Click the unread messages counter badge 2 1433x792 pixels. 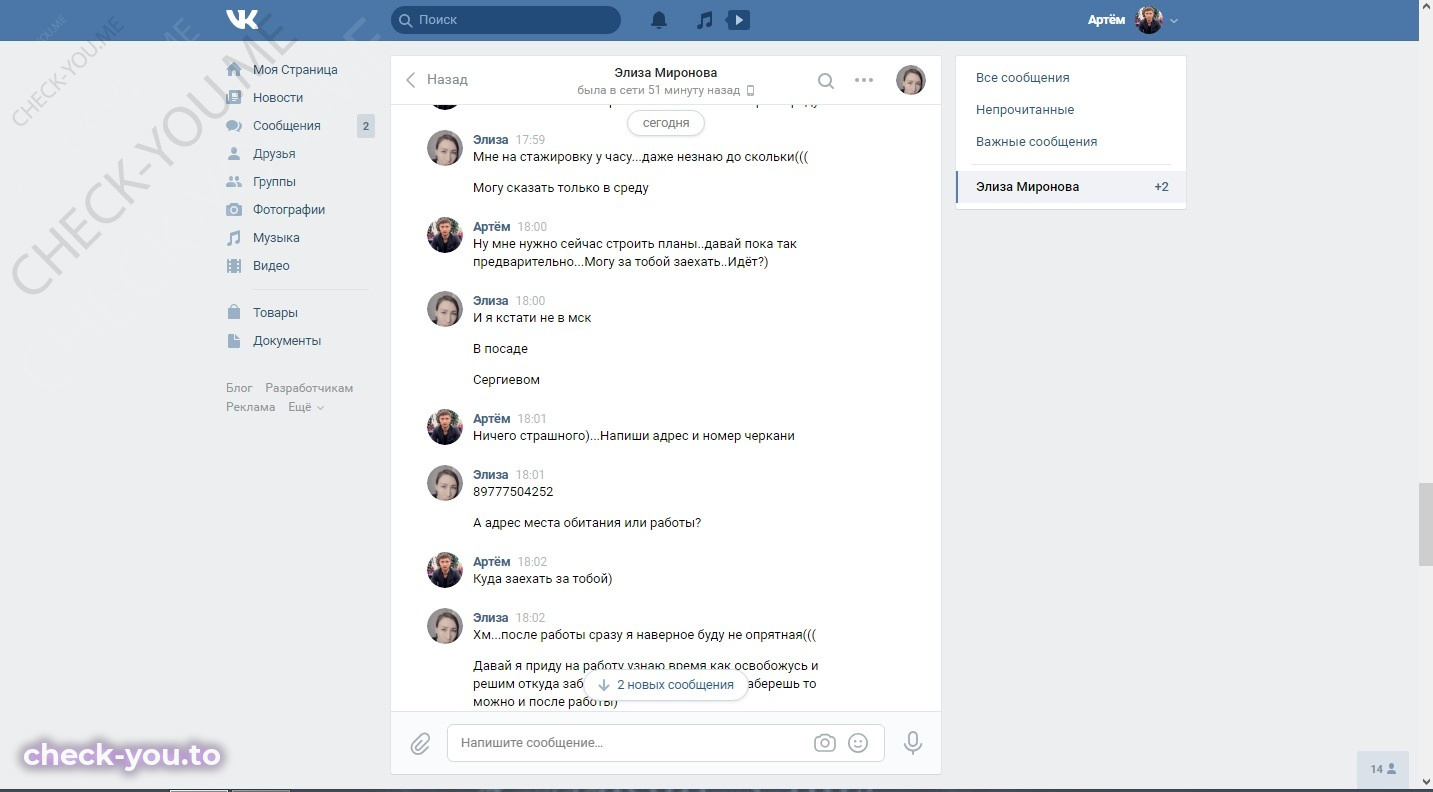tap(366, 126)
